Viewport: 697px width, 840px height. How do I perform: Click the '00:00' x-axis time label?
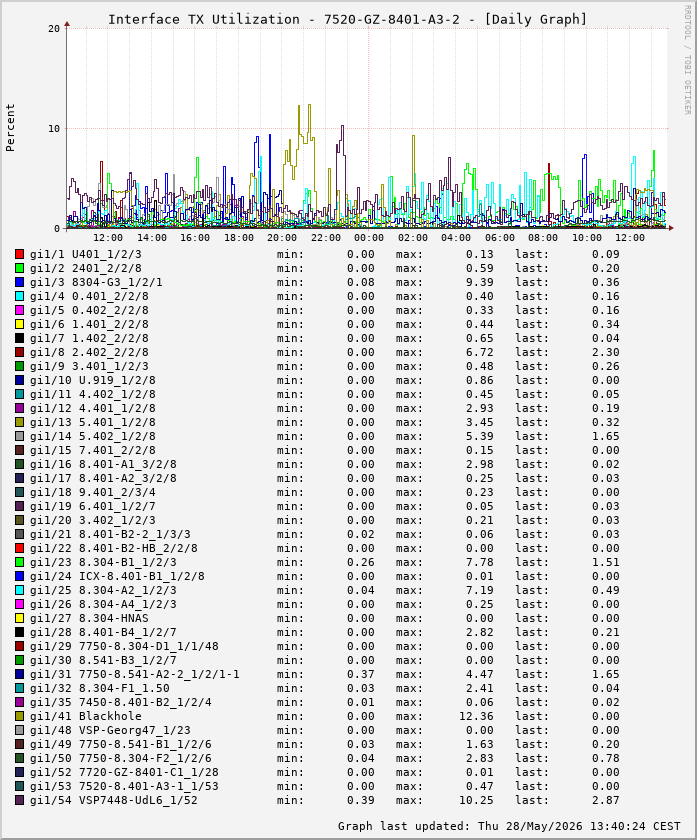point(369,238)
